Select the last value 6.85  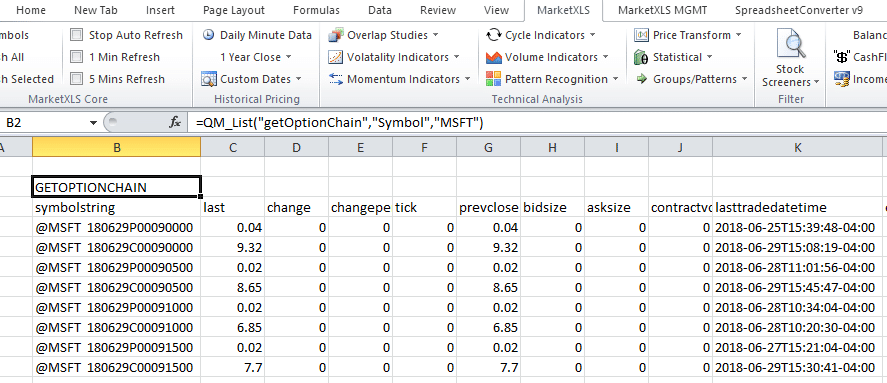click(x=232, y=327)
